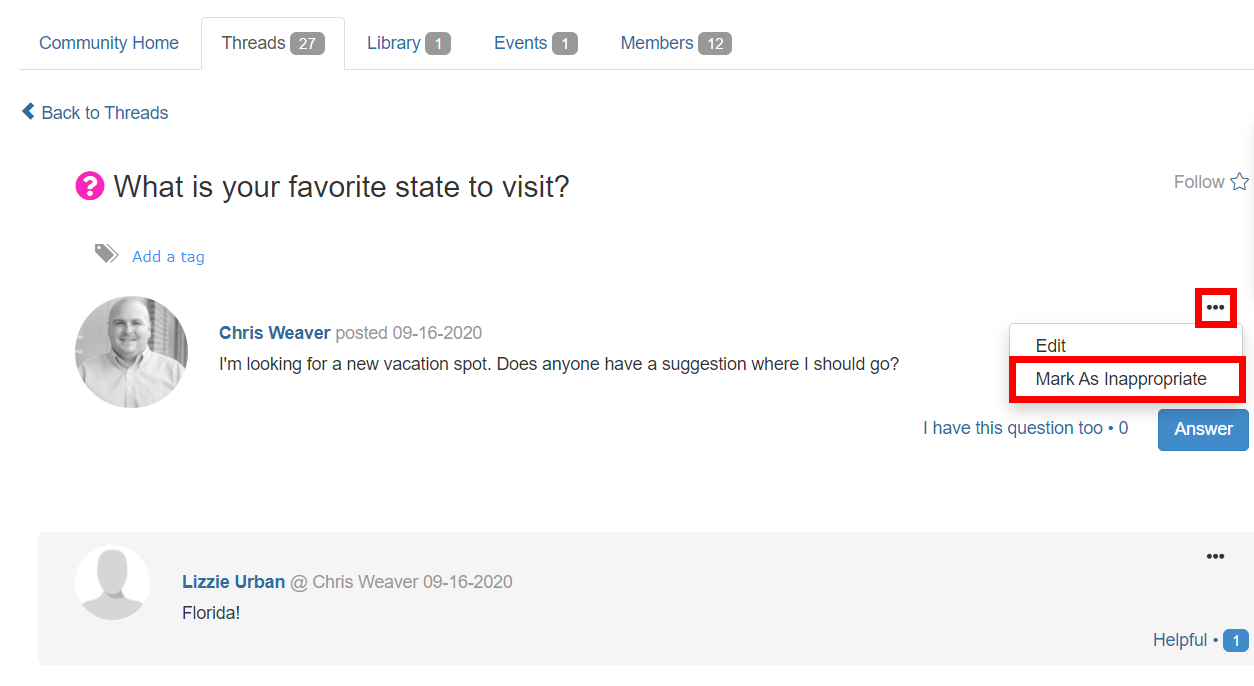
Task: Click the tag icon beside Add a tag
Action: [x=106, y=254]
